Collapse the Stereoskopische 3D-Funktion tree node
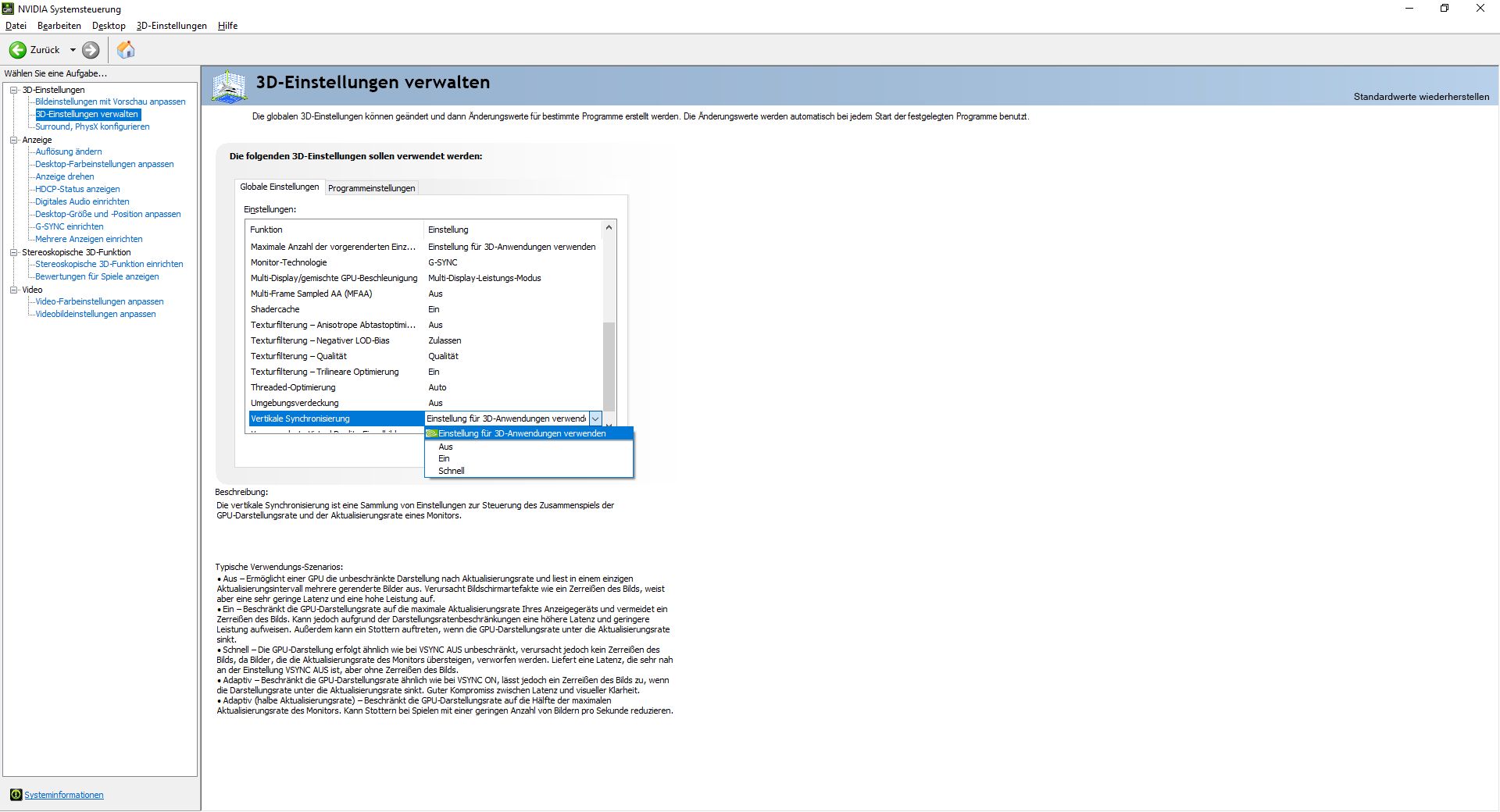1500x812 pixels. (13, 252)
